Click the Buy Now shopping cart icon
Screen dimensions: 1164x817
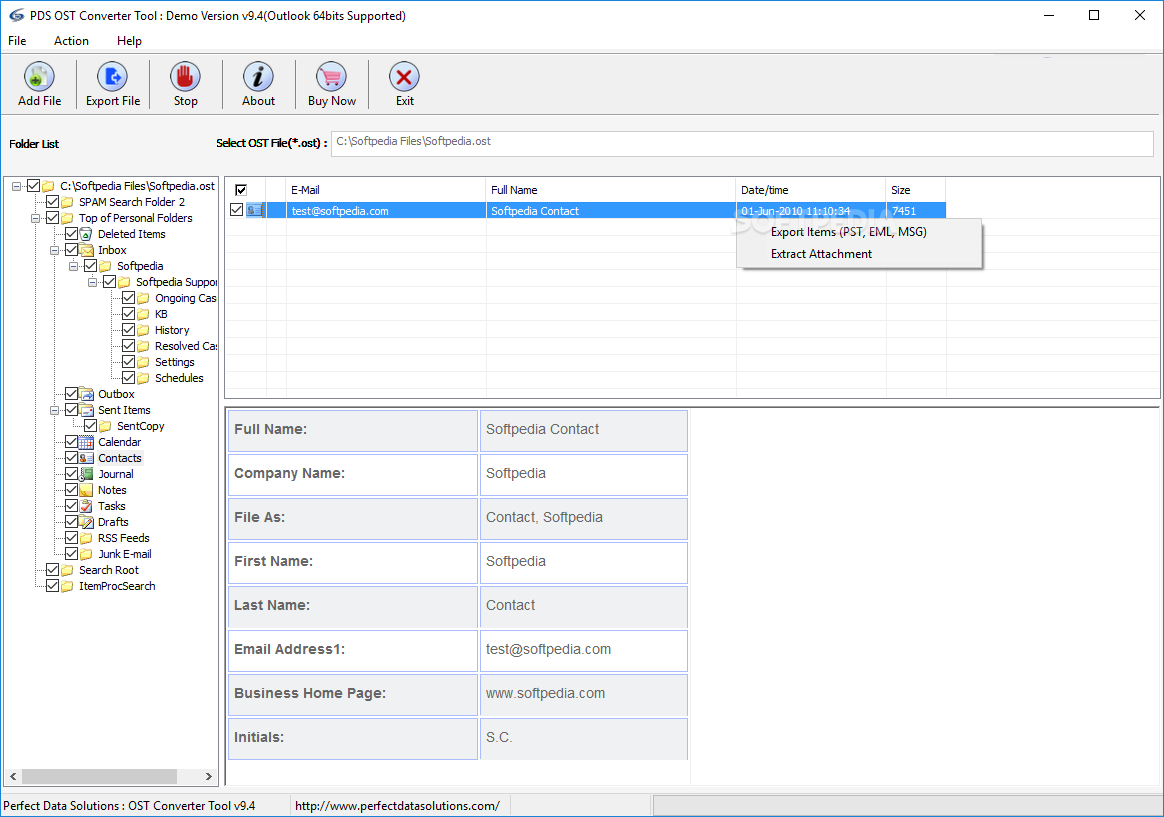tap(331, 76)
